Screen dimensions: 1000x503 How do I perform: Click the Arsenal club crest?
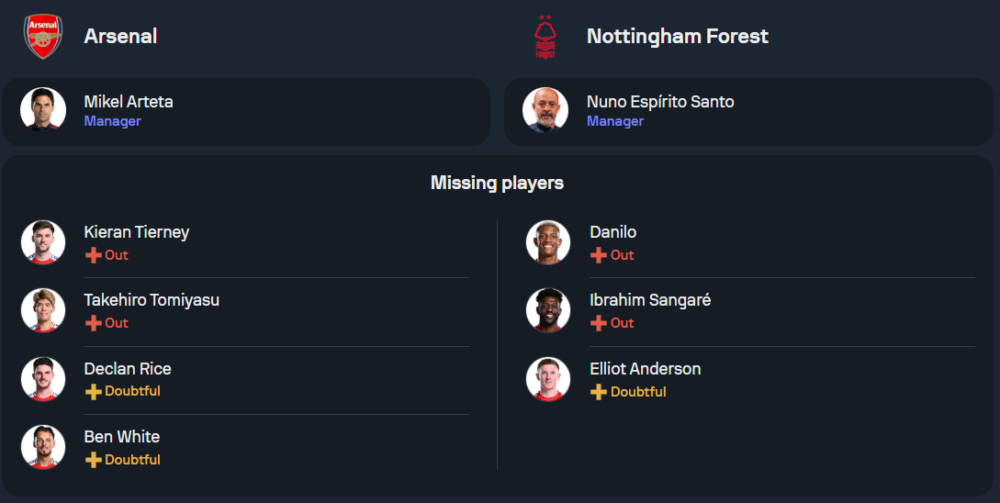(x=43, y=37)
